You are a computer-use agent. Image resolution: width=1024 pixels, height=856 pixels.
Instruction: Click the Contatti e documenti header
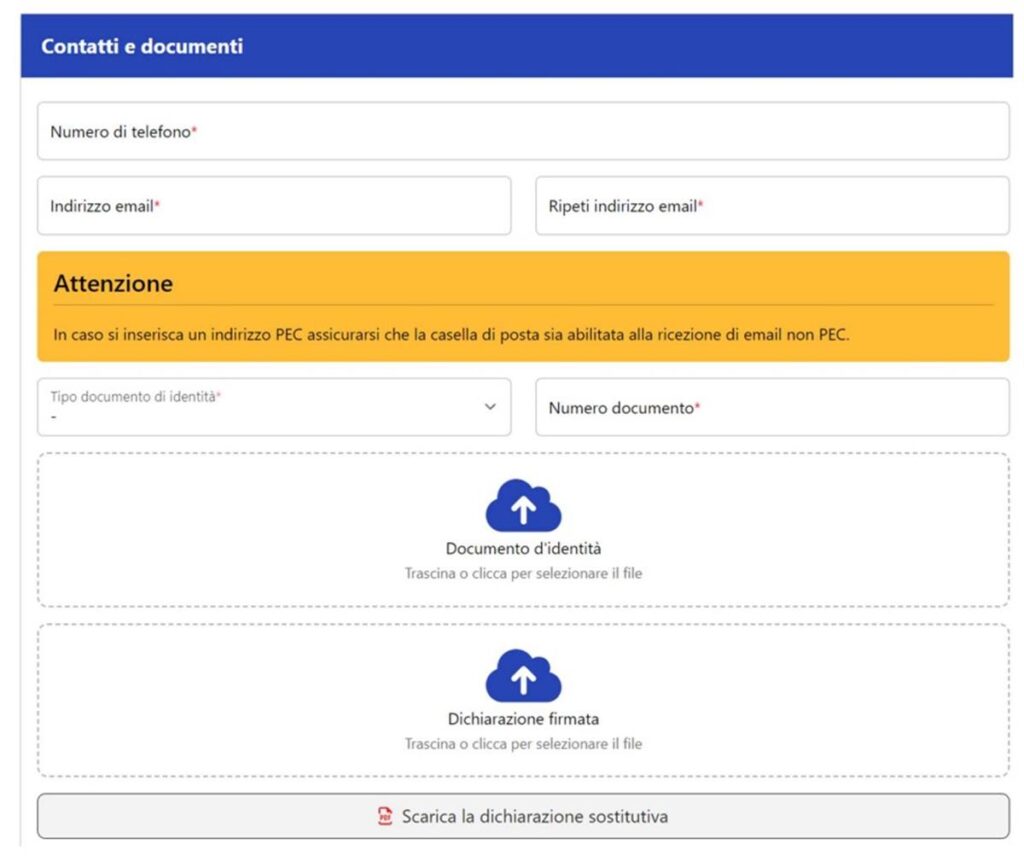click(x=142, y=47)
